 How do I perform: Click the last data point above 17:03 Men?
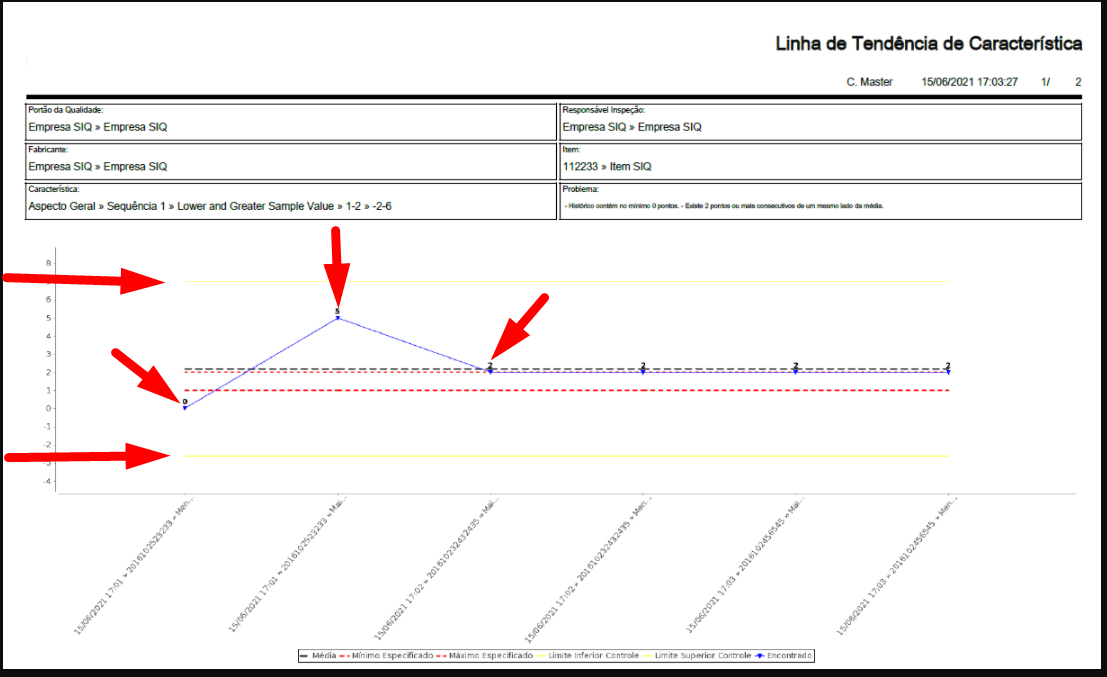coord(948,371)
